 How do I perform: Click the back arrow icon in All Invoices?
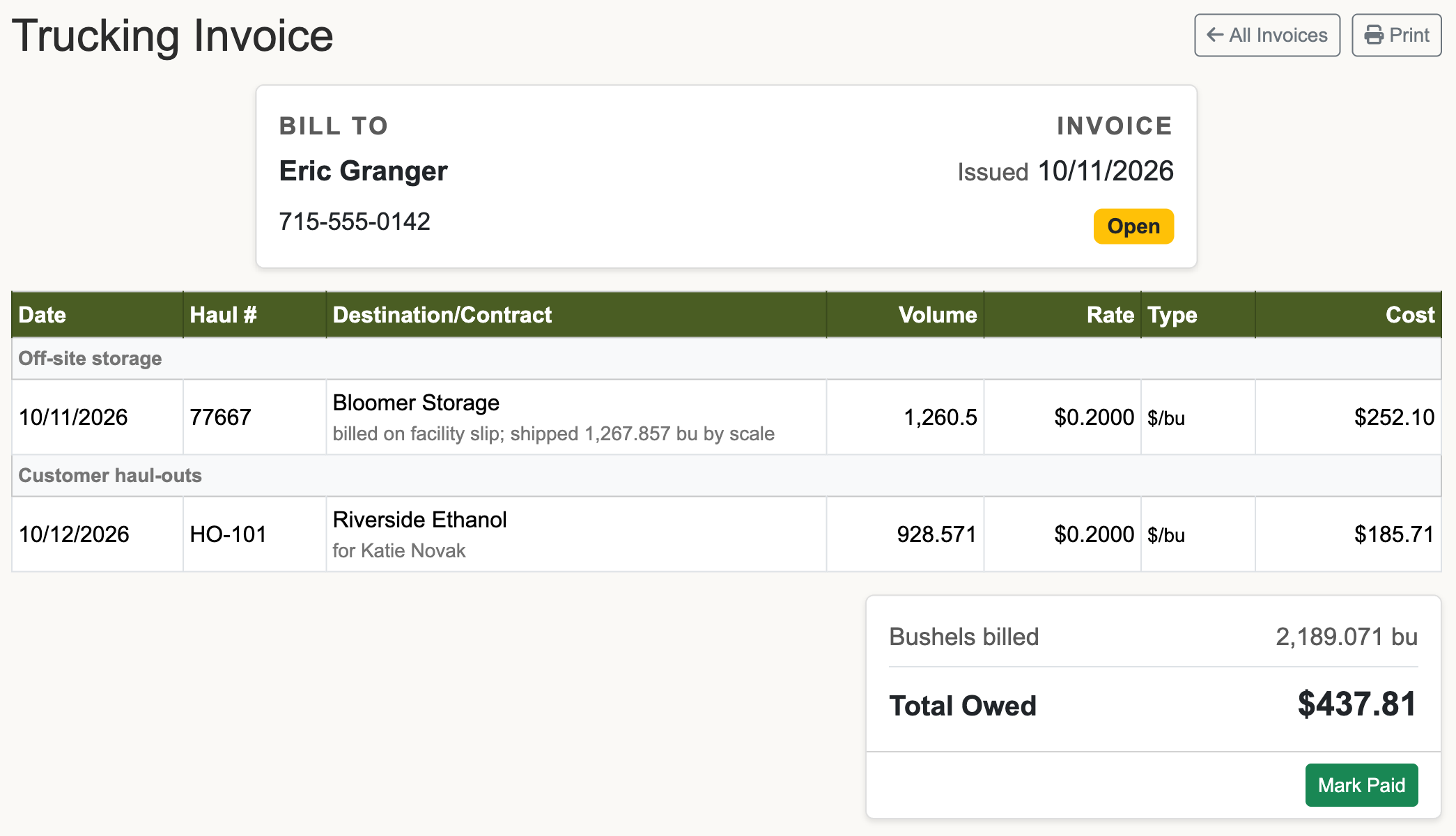(x=1215, y=35)
